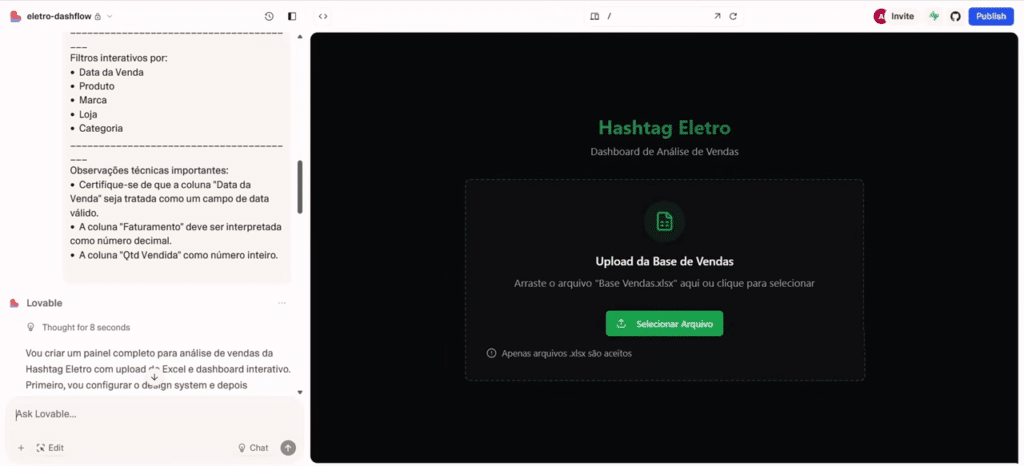The image size is (1024, 466).
Task: Expand the "Thought for 8 seconds" section
Action: click(x=86, y=328)
